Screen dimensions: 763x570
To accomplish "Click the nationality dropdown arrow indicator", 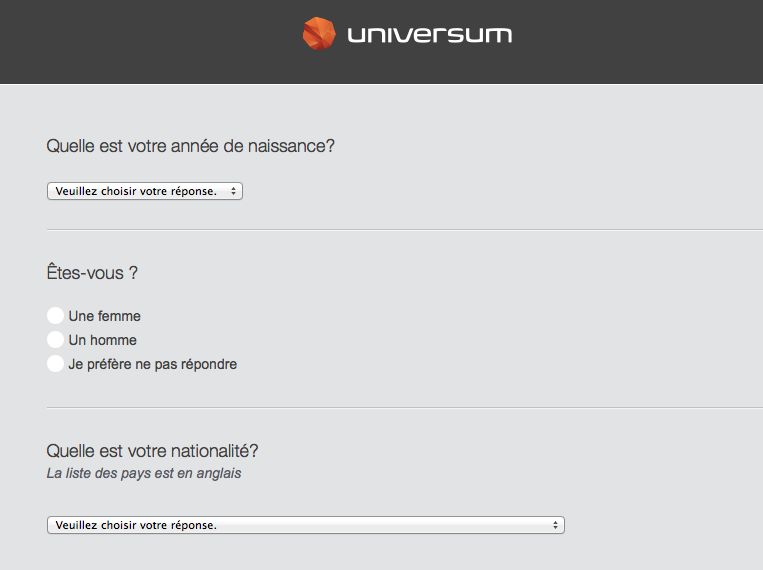I will 555,525.
